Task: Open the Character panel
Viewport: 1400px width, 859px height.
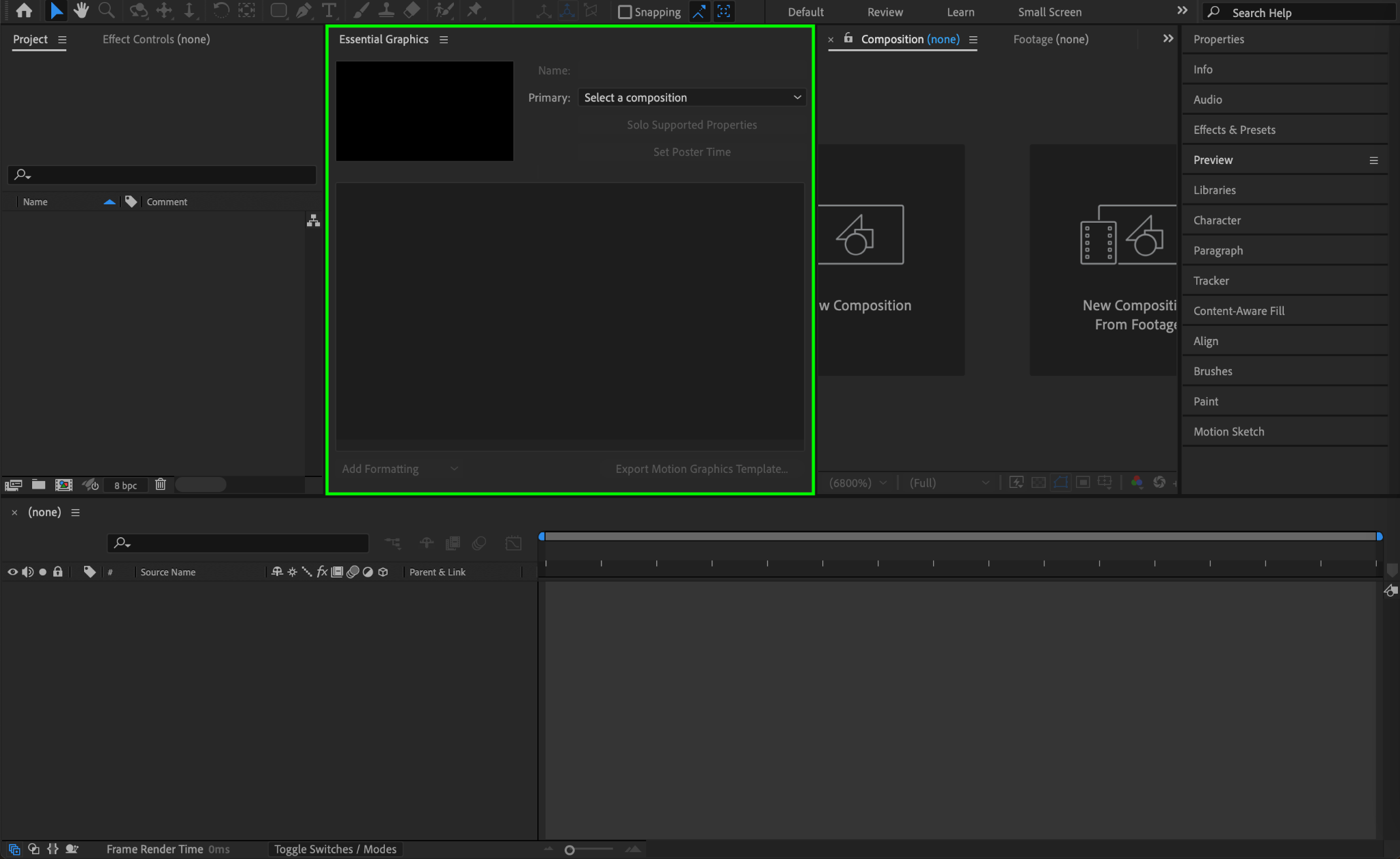Action: point(1217,221)
